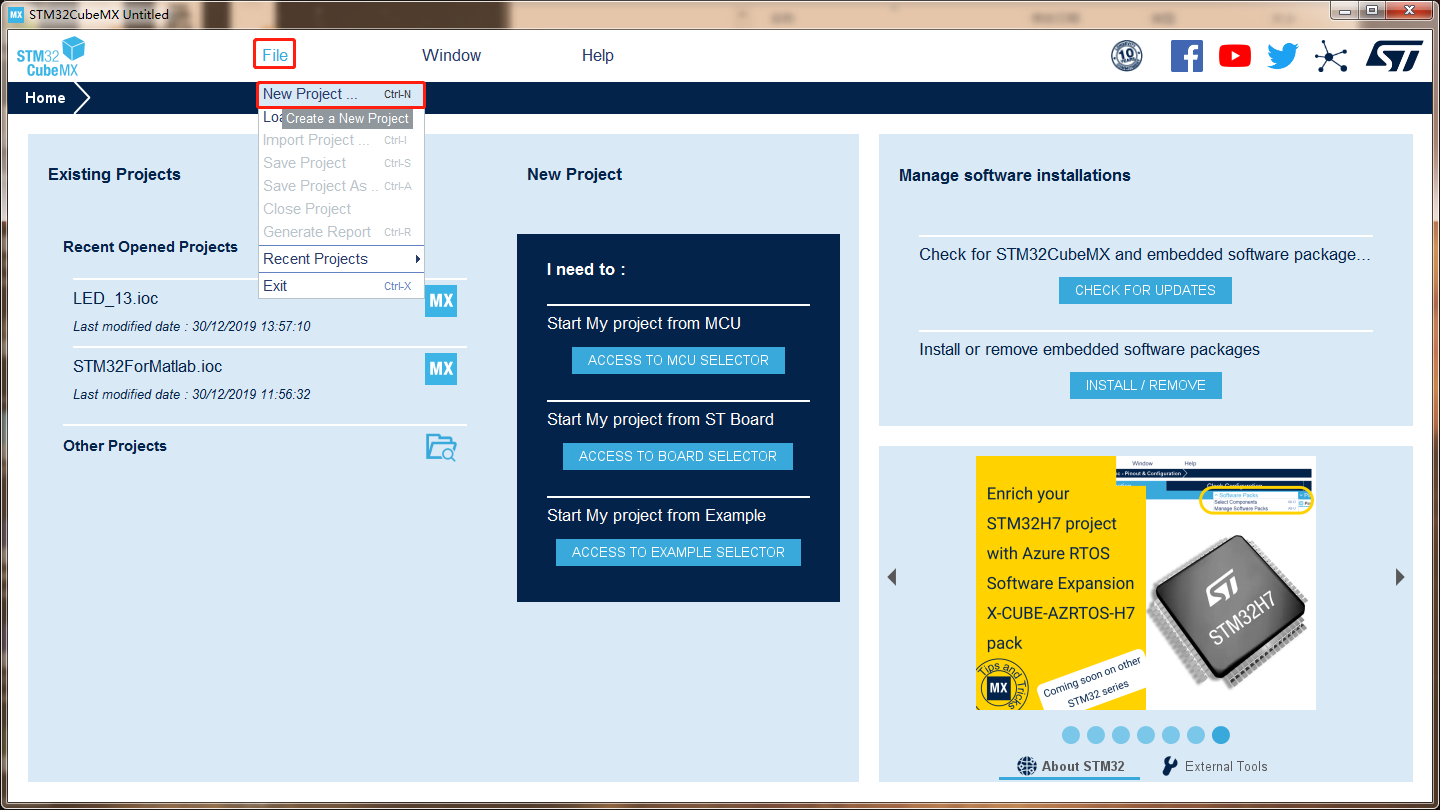The image size is (1440, 810).
Task: Open the Window menu
Action: click(451, 55)
